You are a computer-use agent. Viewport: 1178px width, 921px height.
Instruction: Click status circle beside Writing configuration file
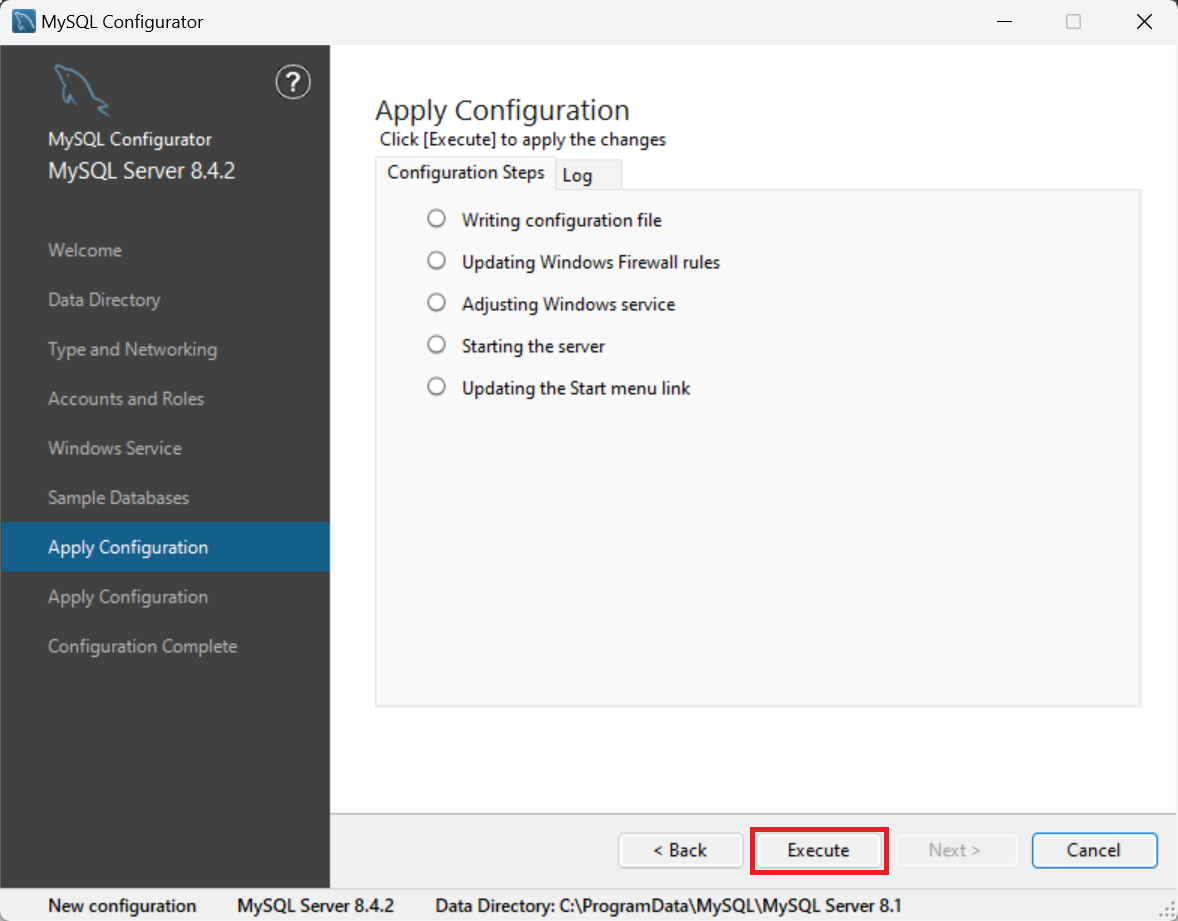coord(436,219)
